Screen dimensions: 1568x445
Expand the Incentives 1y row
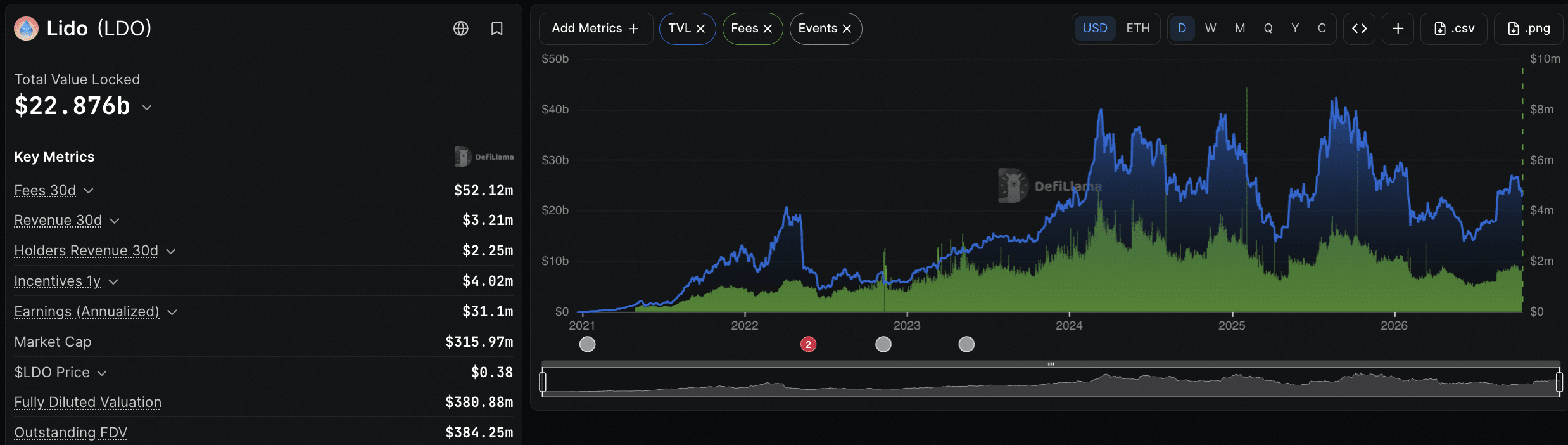pyautogui.click(x=113, y=281)
